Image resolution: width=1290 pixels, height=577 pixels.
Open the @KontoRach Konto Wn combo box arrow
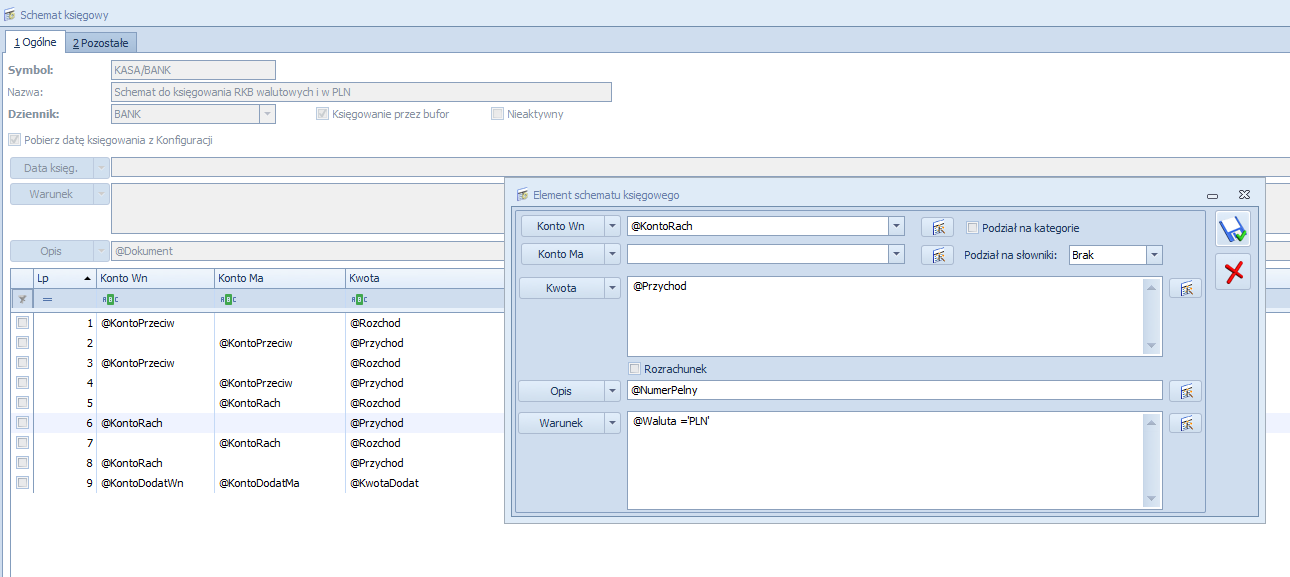click(896, 226)
